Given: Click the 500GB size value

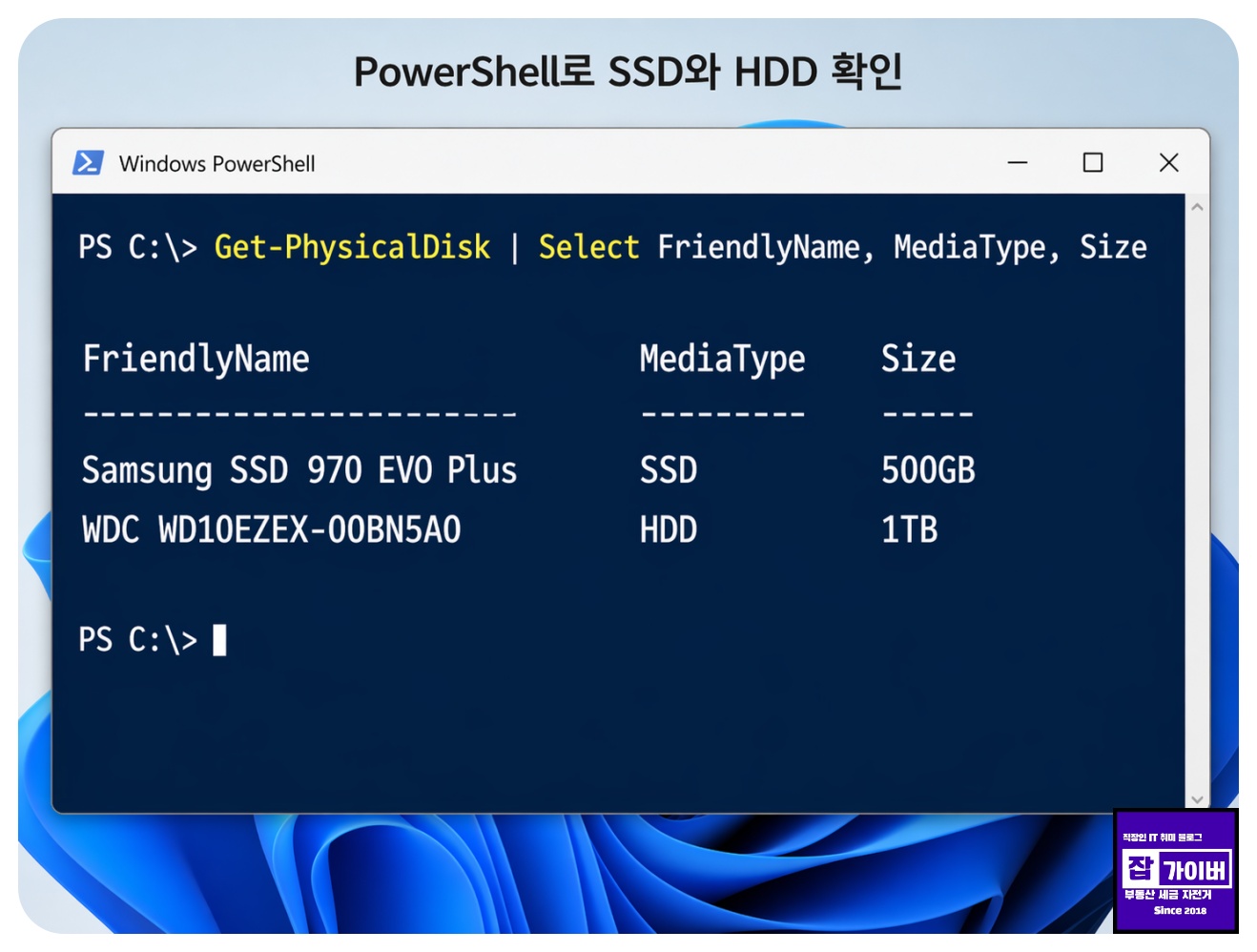Looking at the screenshot, I should [x=928, y=470].
